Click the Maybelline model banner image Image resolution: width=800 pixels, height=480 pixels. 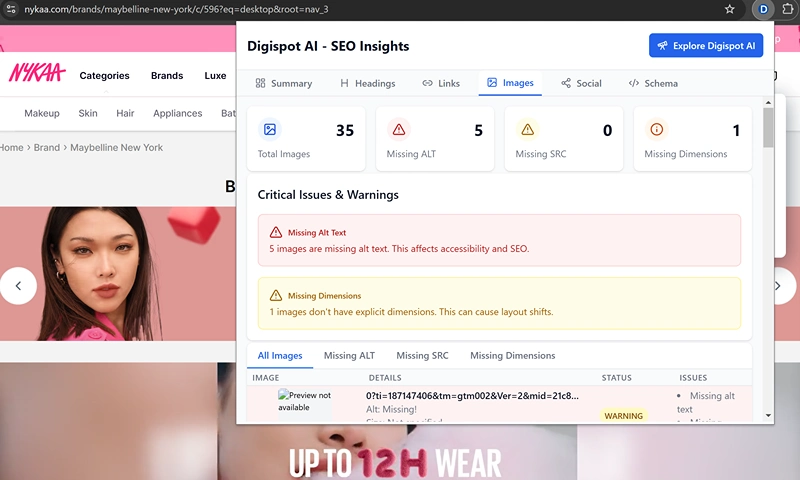pos(118,273)
